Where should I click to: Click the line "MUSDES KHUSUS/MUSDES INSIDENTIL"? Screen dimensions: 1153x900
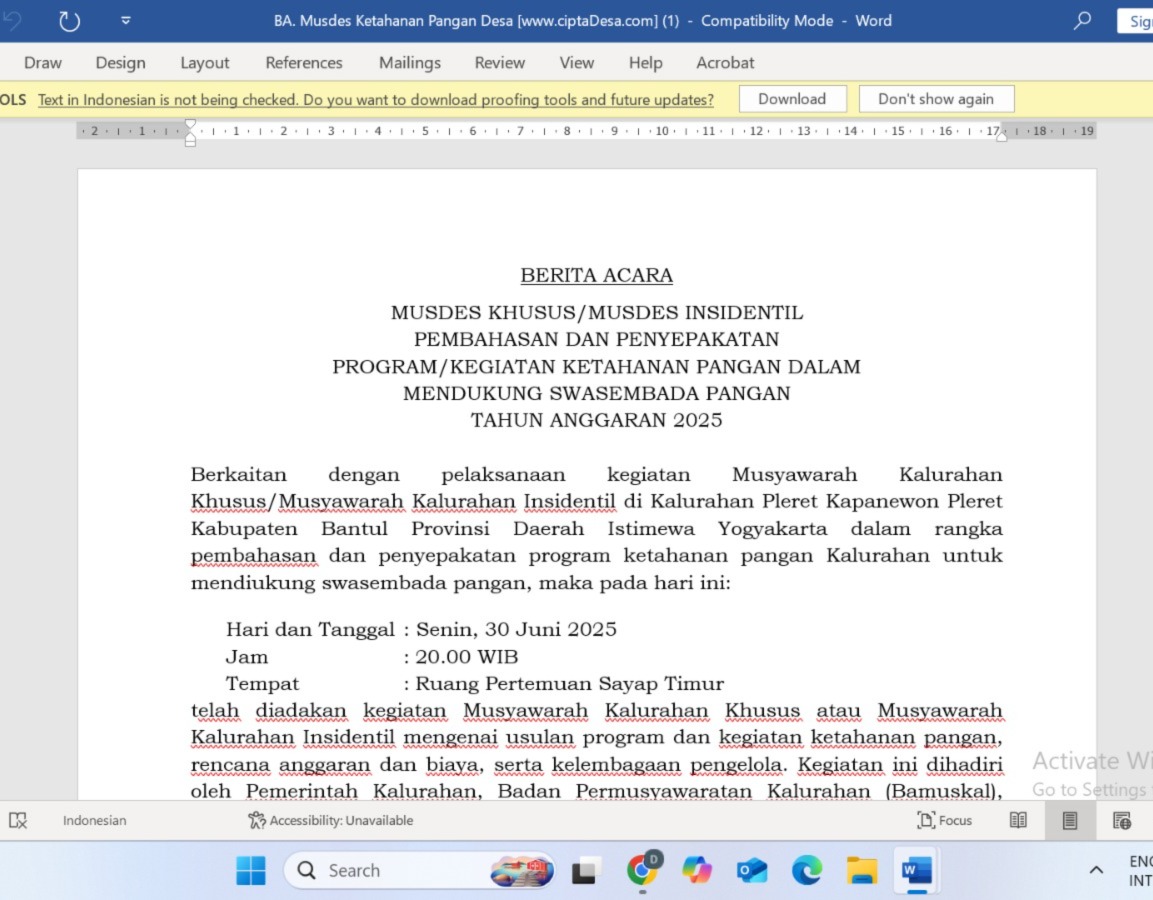(596, 312)
